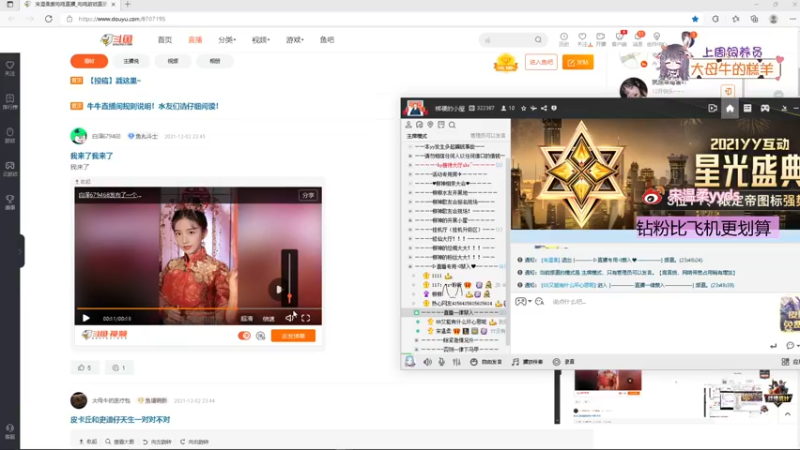Expand the 分类 dropdown in Douyu nav
Viewport: 800px width, 450px height.
(227, 40)
